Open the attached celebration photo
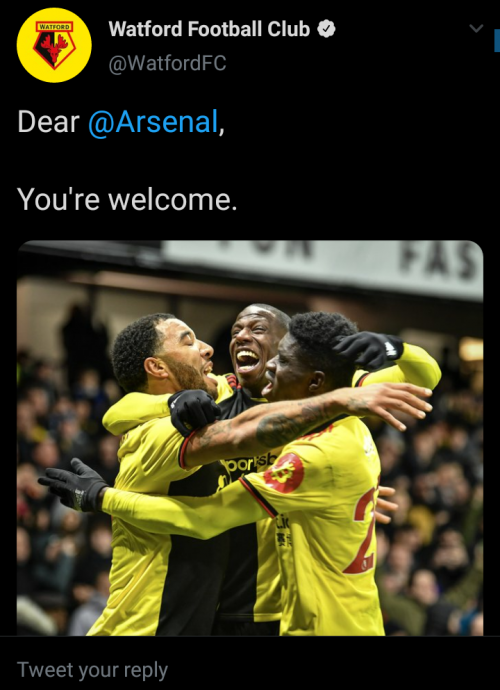Image resolution: width=500 pixels, height=690 pixels. (250, 438)
